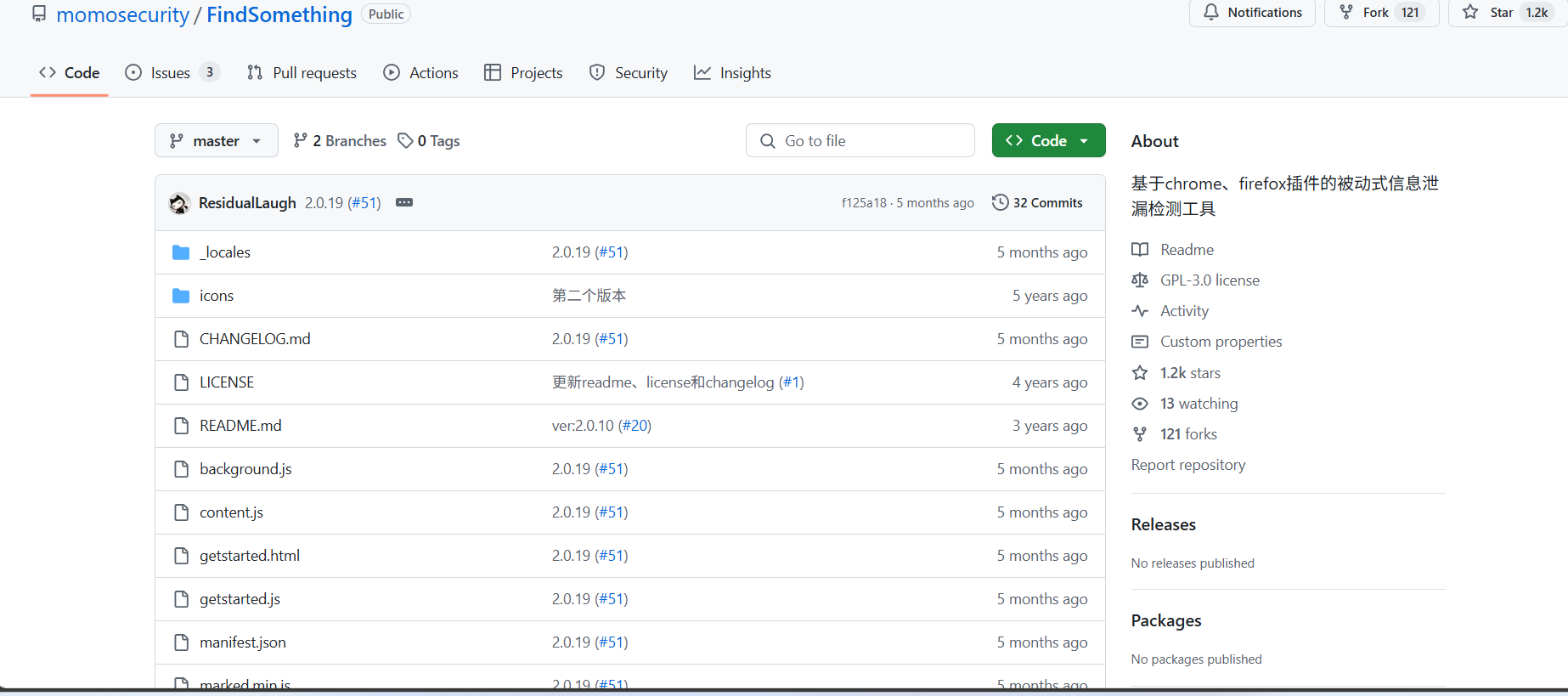
Task: Click file icon beside manifest.json
Action: click(181, 642)
